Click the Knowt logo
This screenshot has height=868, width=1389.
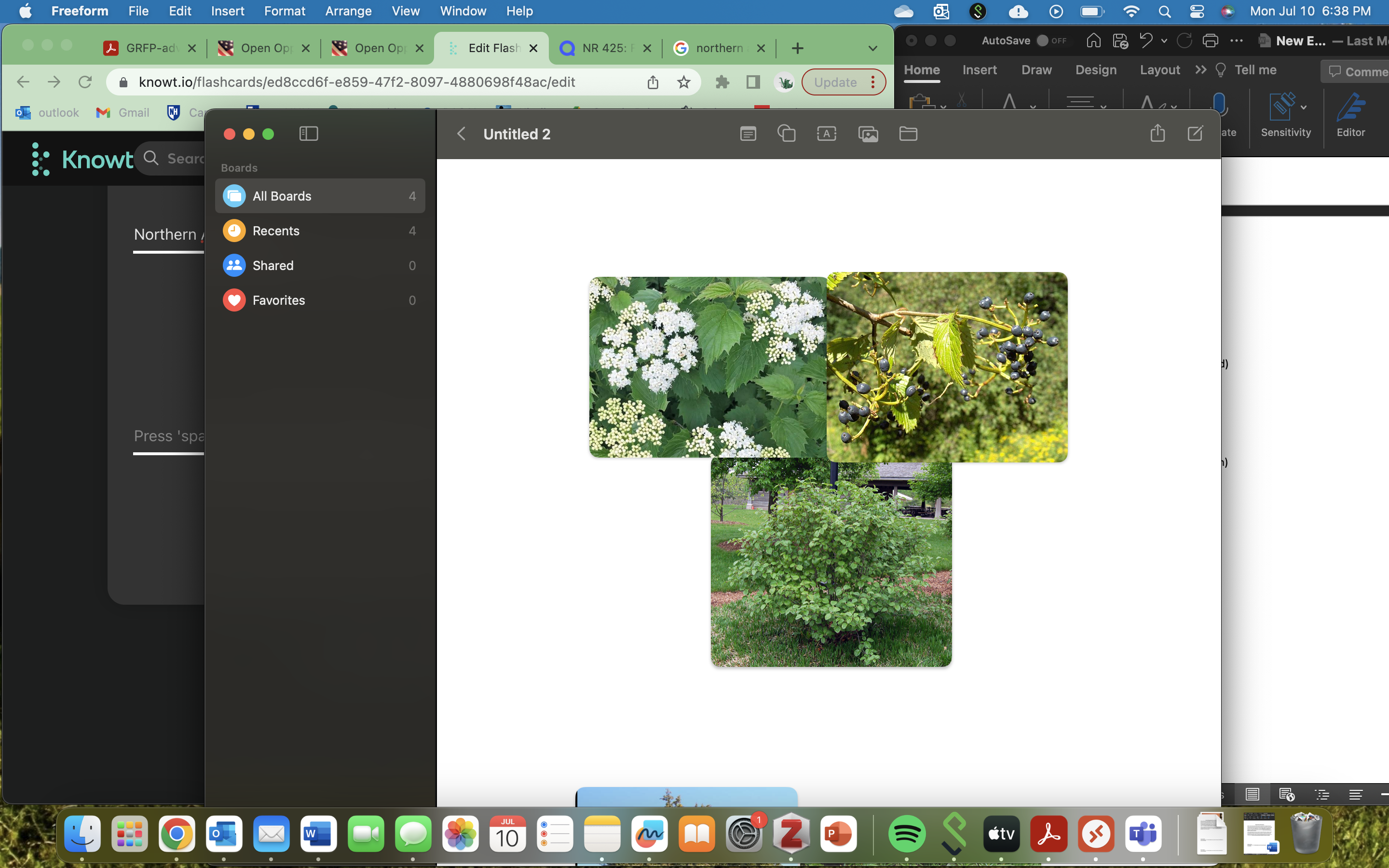point(82,159)
